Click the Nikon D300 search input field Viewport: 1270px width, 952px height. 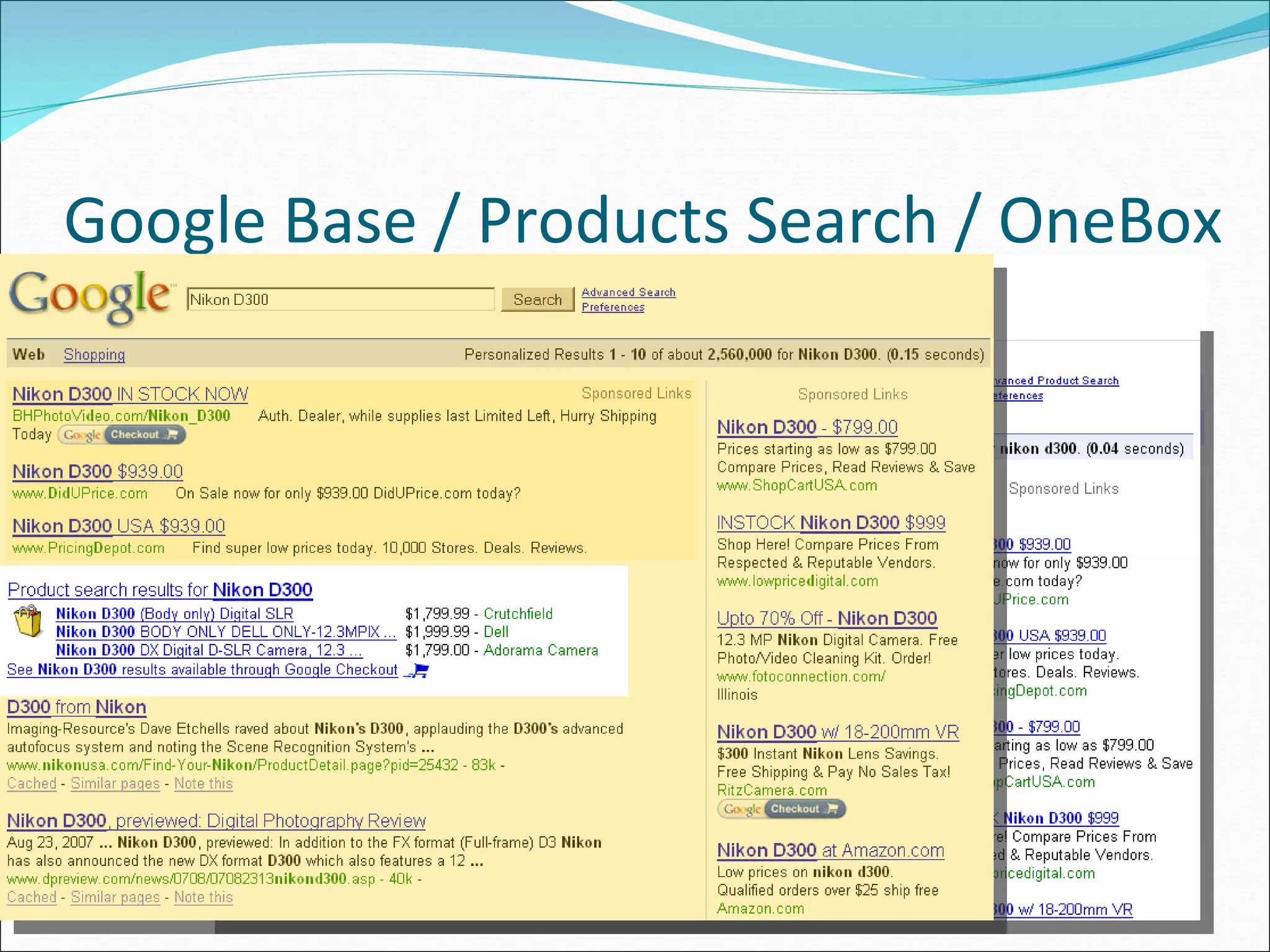click(340, 299)
